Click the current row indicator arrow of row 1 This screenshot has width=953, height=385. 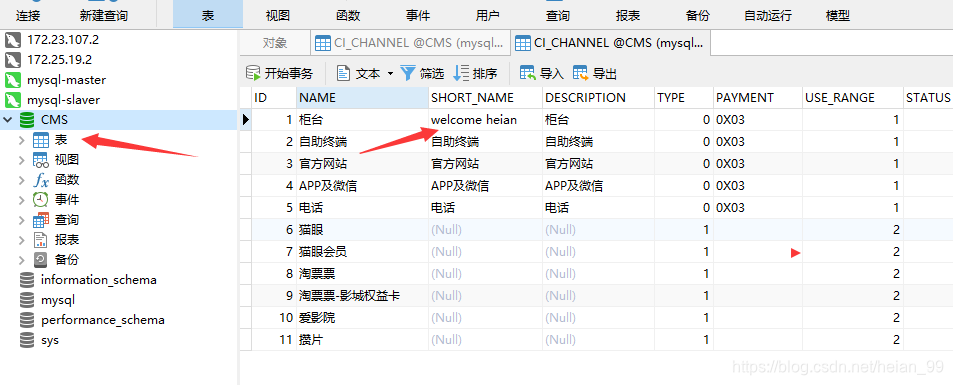pos(246,120)
